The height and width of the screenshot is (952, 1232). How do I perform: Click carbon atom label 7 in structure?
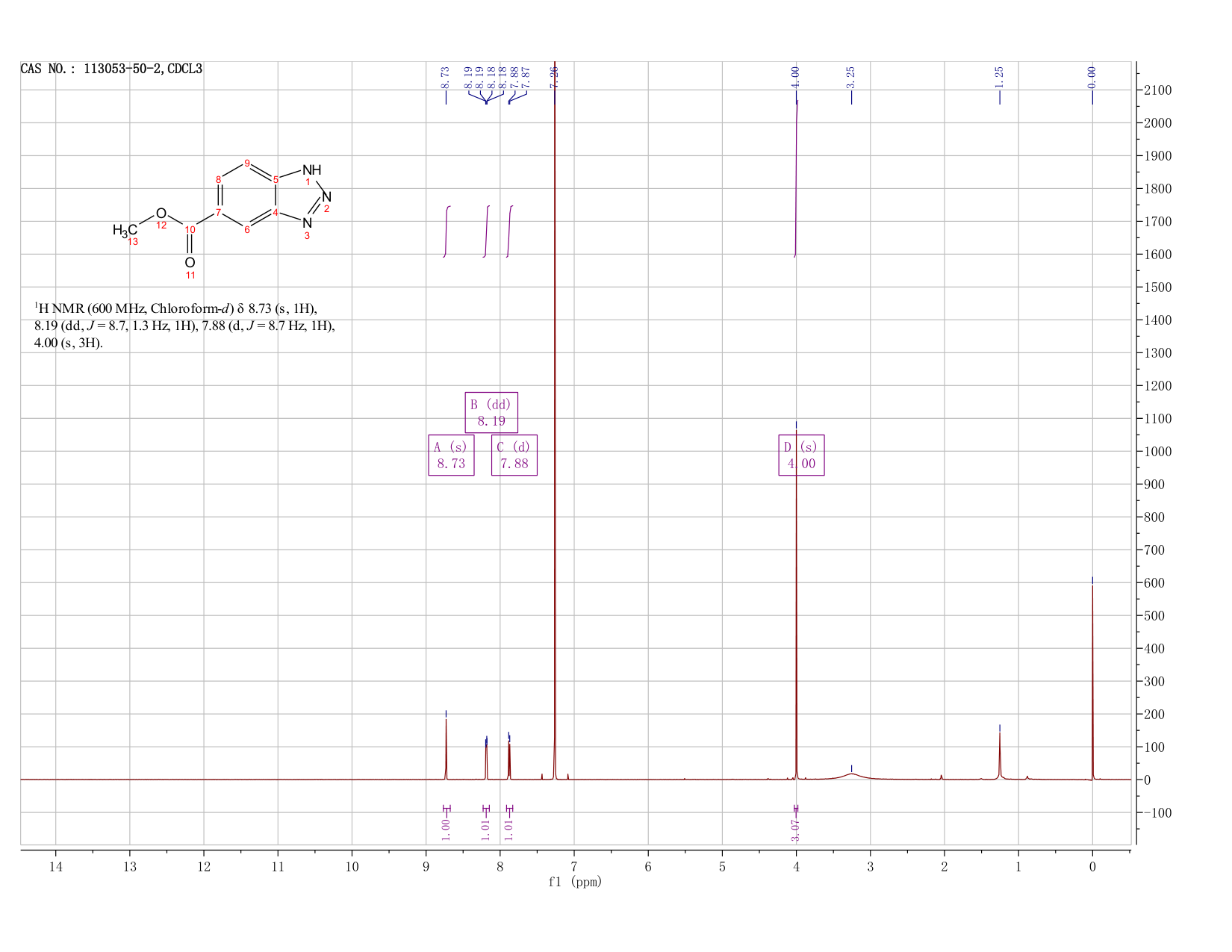coord(218,213)
